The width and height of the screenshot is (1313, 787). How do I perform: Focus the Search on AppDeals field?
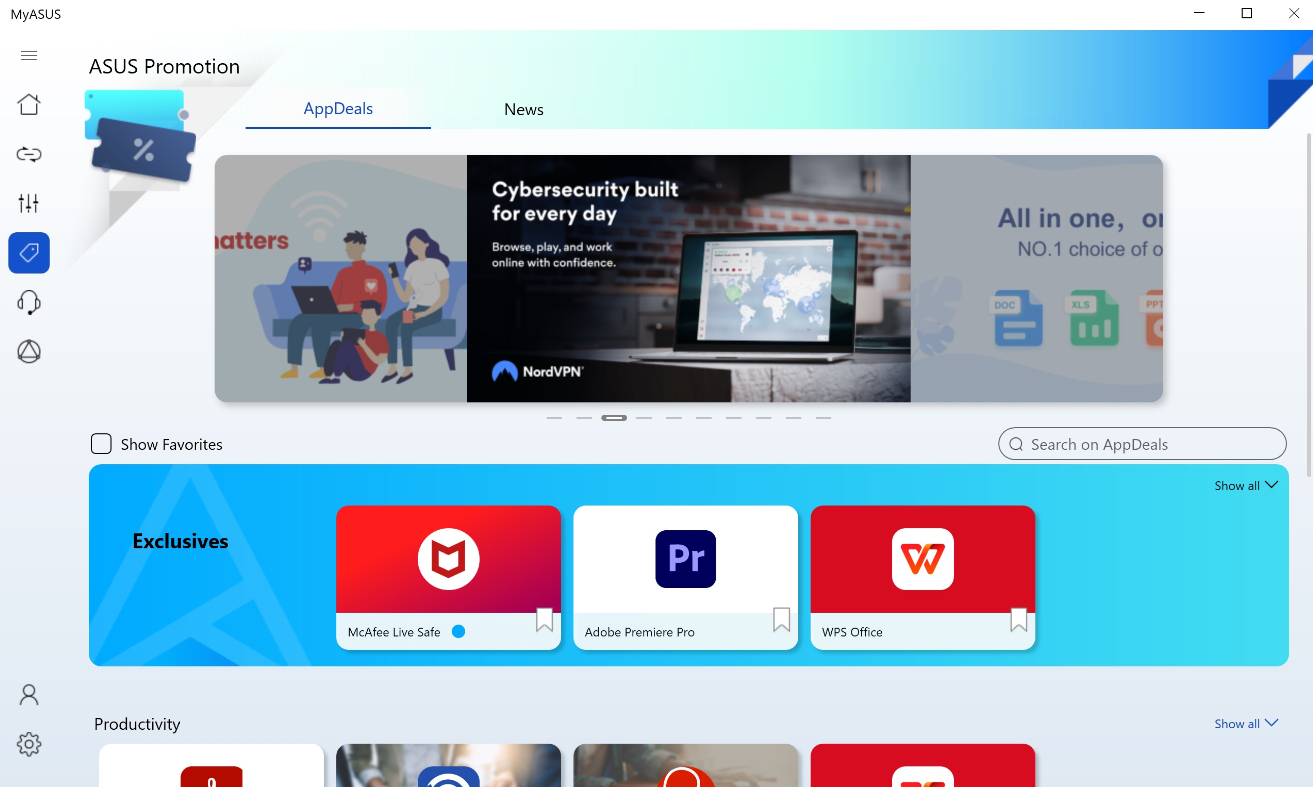pos(1142,444)
